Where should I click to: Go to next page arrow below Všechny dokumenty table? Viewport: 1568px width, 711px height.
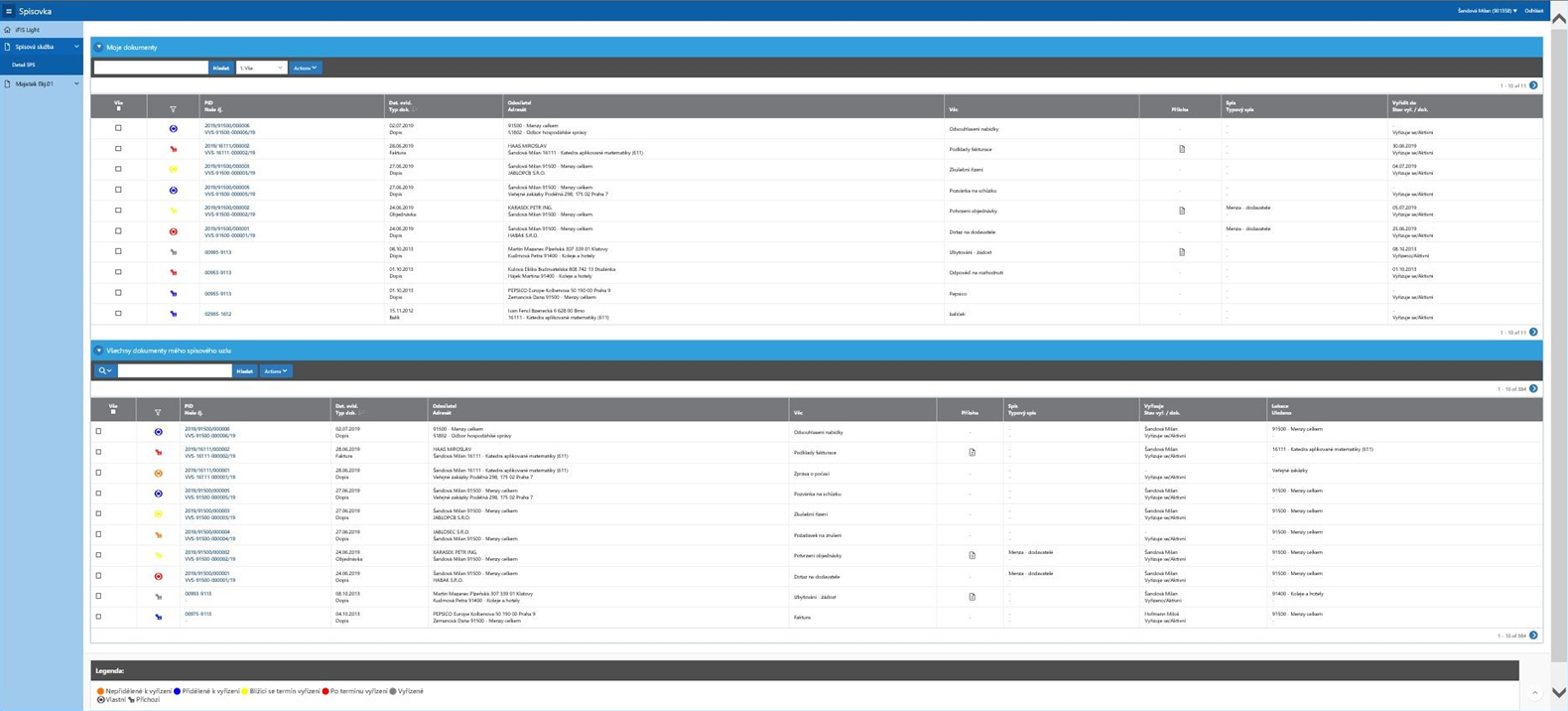(x=1533, y=636)
